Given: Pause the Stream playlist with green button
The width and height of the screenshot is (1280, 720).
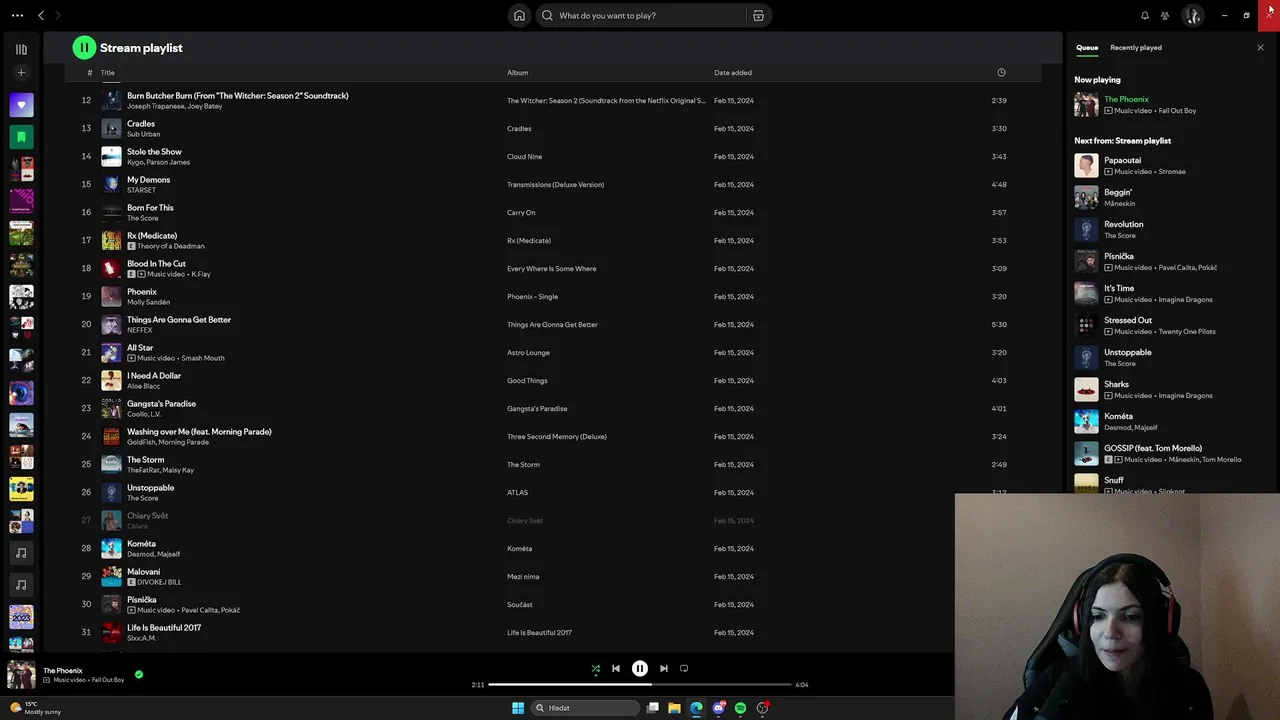Looking at the screenshot, I should tap(84, 47).
